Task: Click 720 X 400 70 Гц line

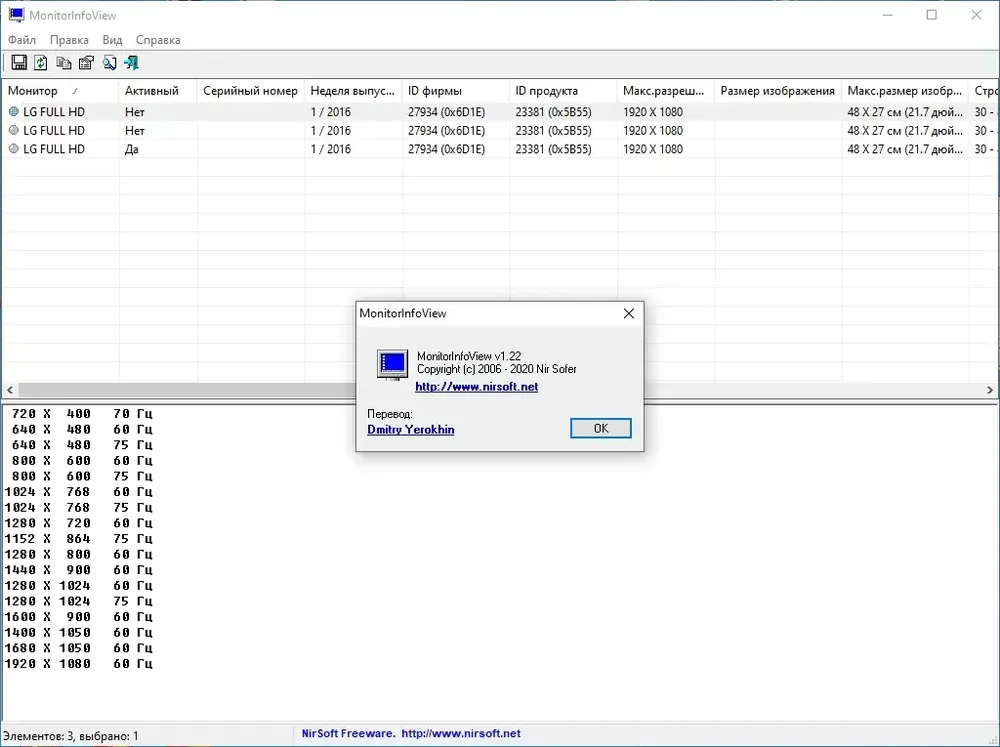Action: click(x=82, y=413)
